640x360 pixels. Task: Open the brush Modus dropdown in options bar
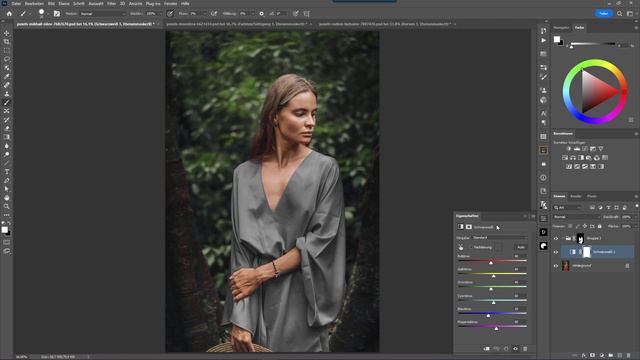click(102, 13)
